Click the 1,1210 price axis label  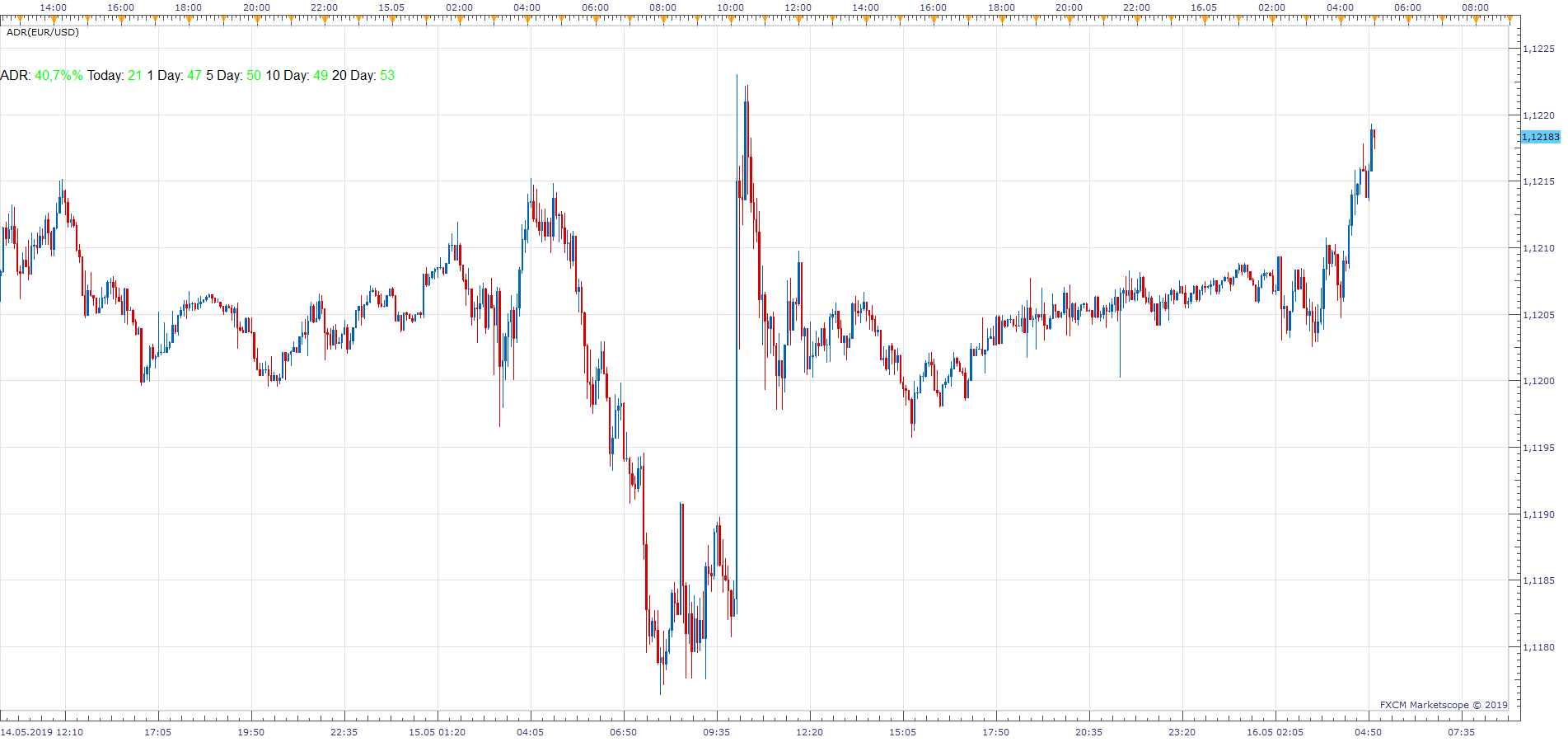[x=1538, y=248]
